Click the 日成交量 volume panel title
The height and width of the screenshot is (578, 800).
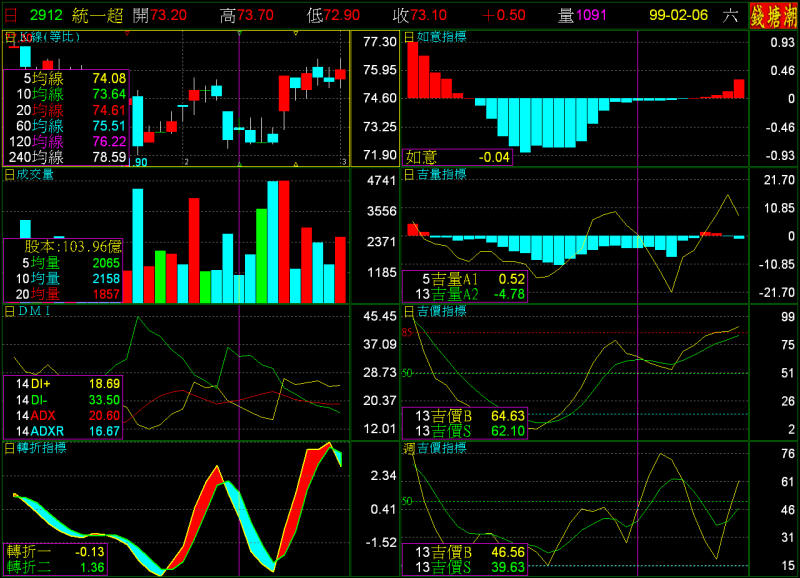[x=29, y=174]
